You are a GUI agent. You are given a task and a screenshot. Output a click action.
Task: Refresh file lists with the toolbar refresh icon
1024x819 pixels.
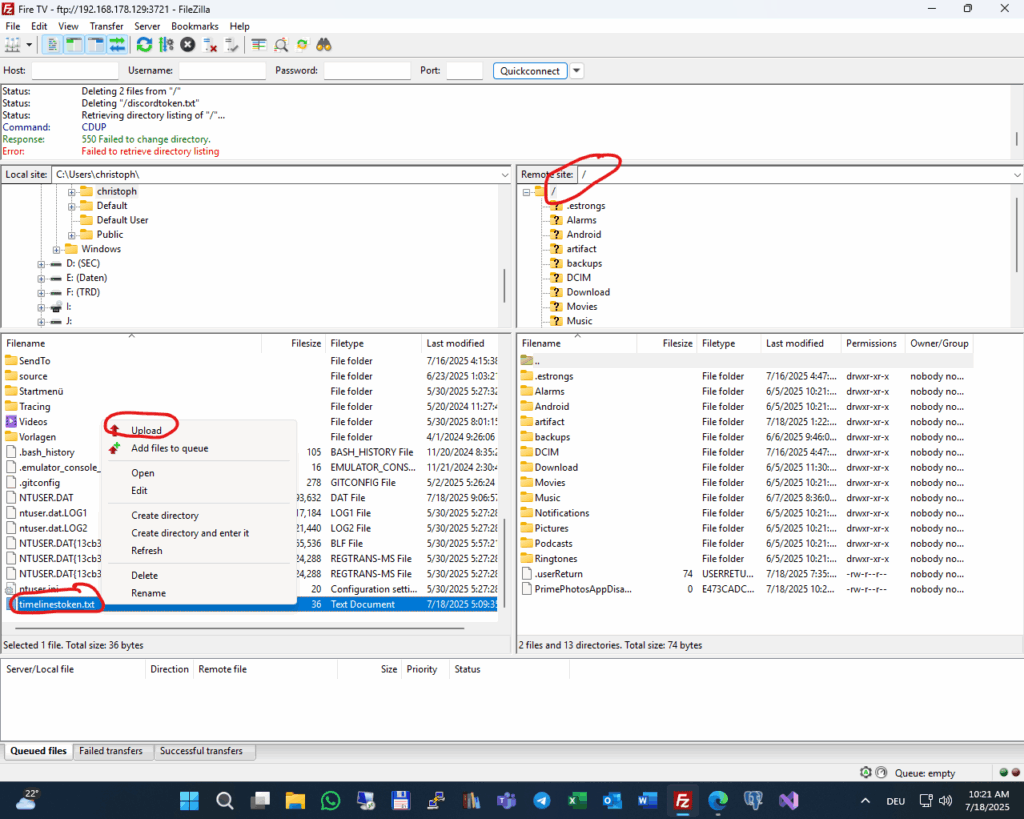pyautogui.click(x=144, y=45)
